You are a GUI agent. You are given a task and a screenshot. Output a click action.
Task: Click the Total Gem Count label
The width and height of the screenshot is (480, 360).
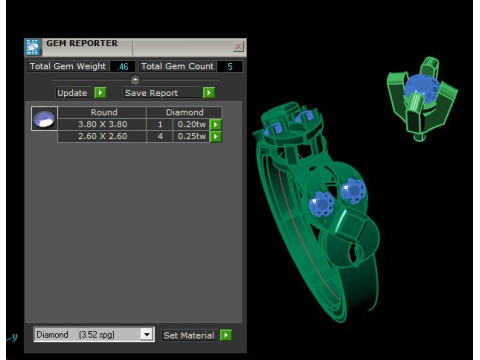pyautogui.click(x=177, y=66)
